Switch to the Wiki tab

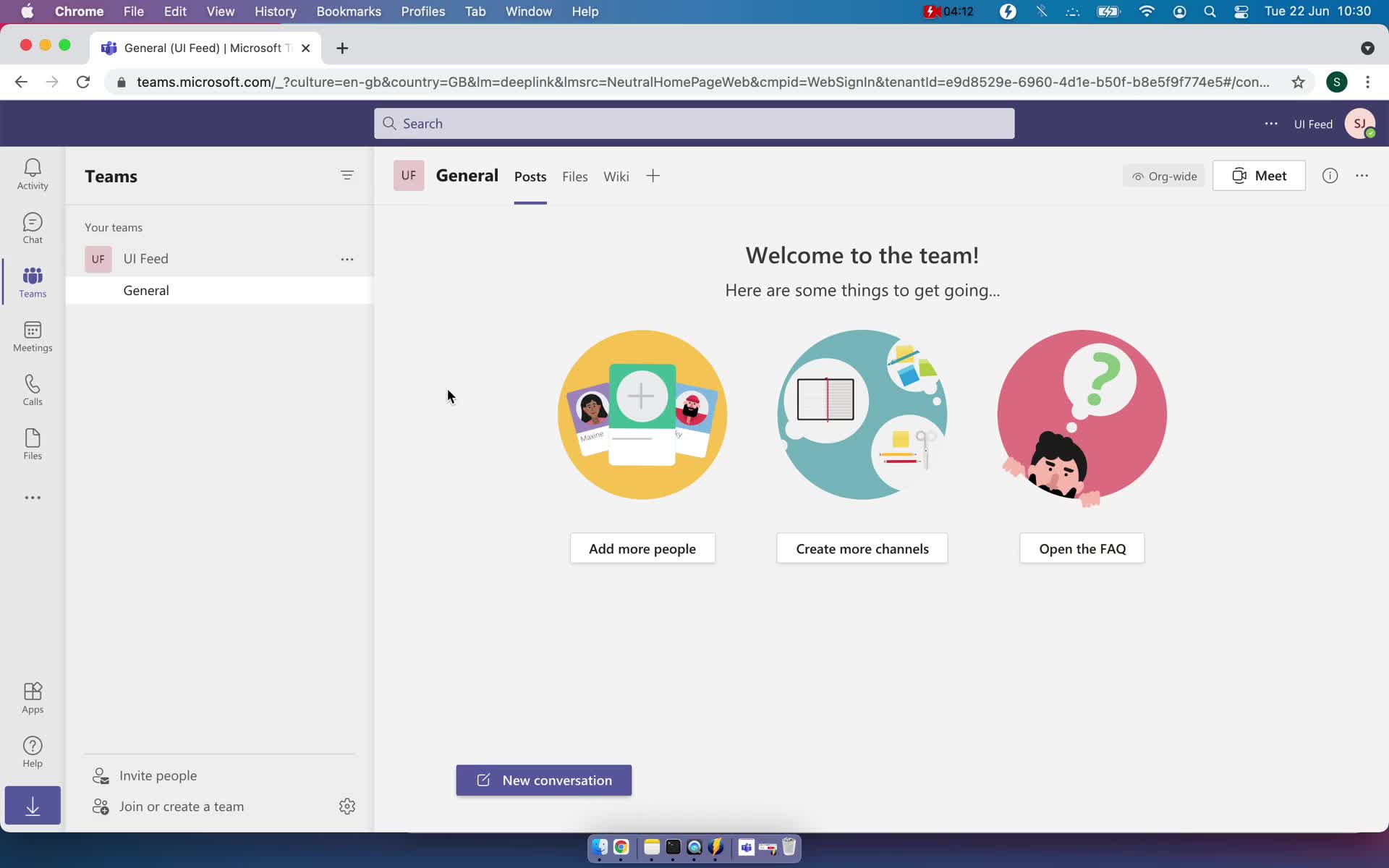[x=616, y=176]
